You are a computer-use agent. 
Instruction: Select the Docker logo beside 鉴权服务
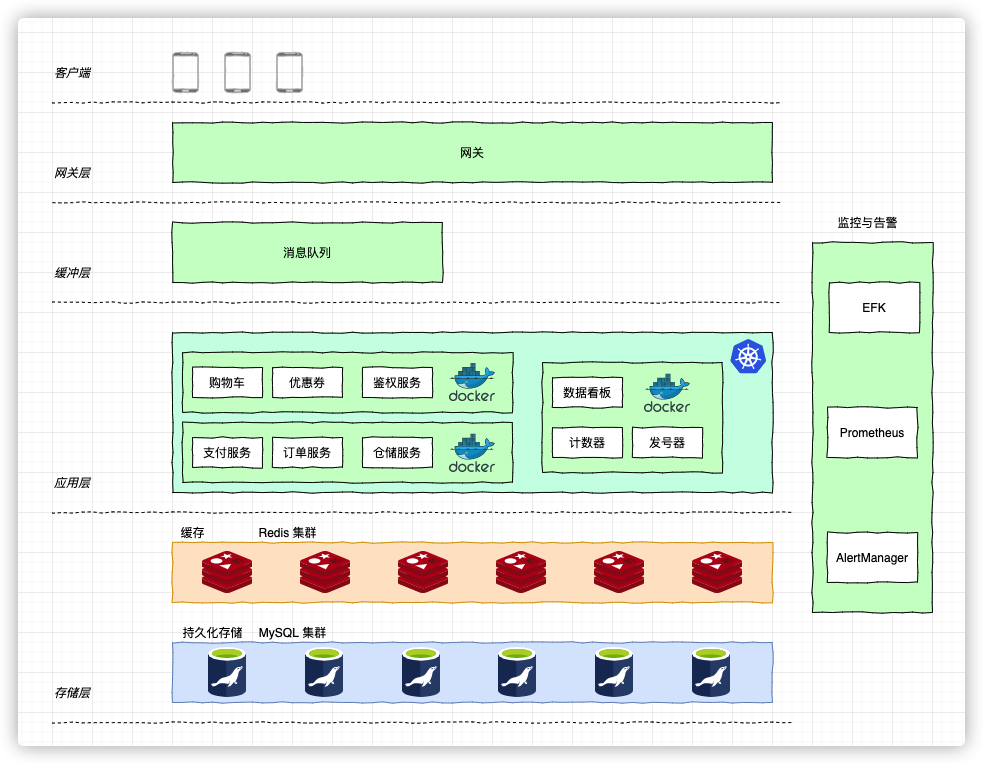click(472, 383)
